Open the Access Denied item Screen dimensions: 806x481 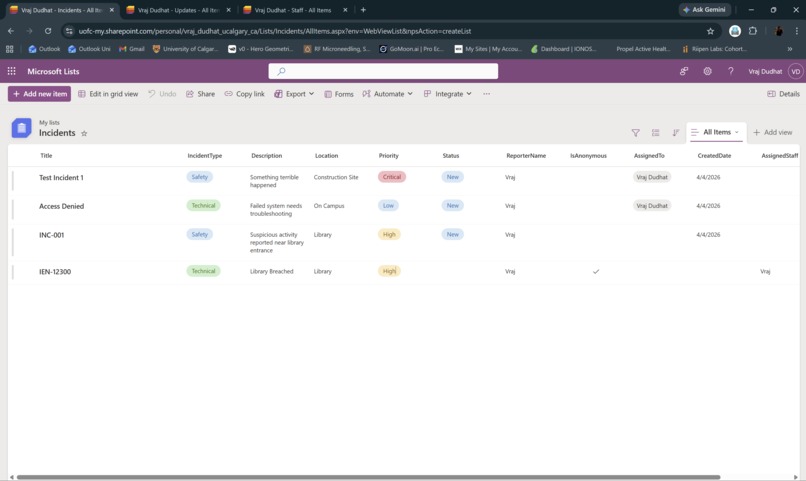click(x=61, y=206)
